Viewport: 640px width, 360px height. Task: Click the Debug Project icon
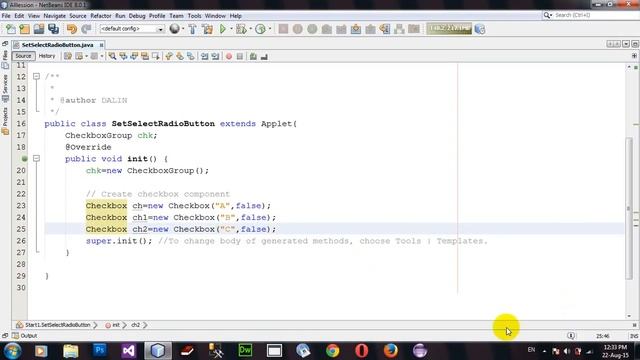point(241,29)
